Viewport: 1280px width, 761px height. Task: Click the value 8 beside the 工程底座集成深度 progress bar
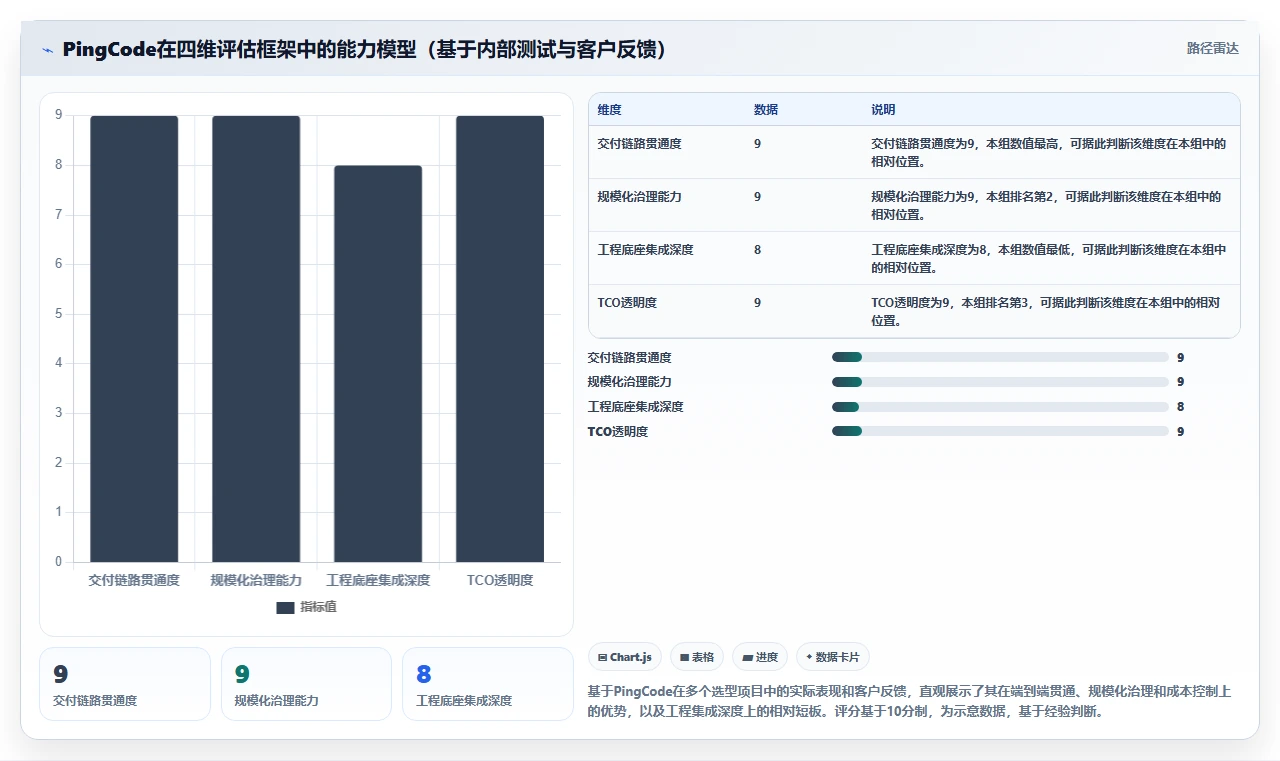(x=1181, y=407)
